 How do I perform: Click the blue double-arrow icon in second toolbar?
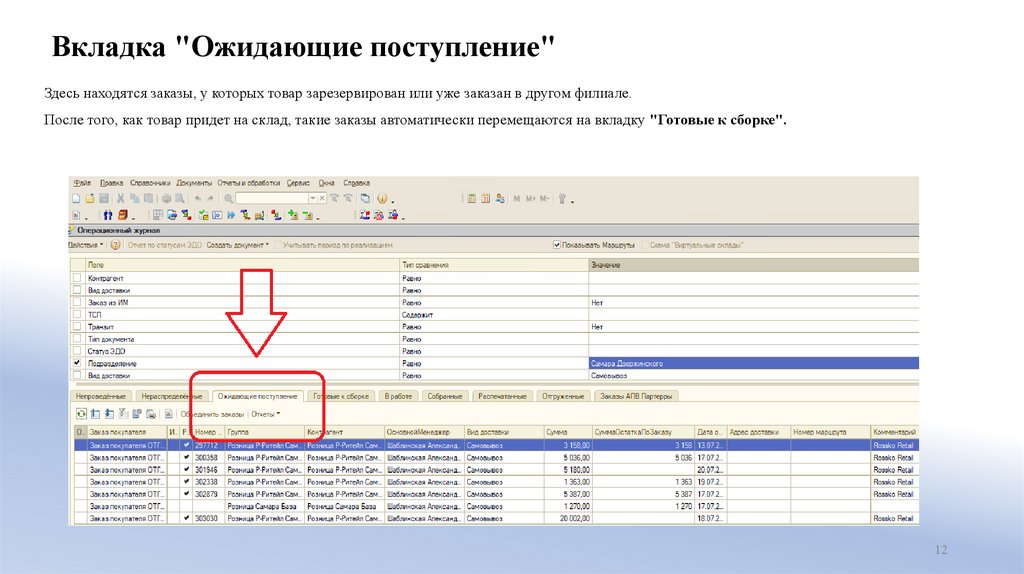pos(231,215)
